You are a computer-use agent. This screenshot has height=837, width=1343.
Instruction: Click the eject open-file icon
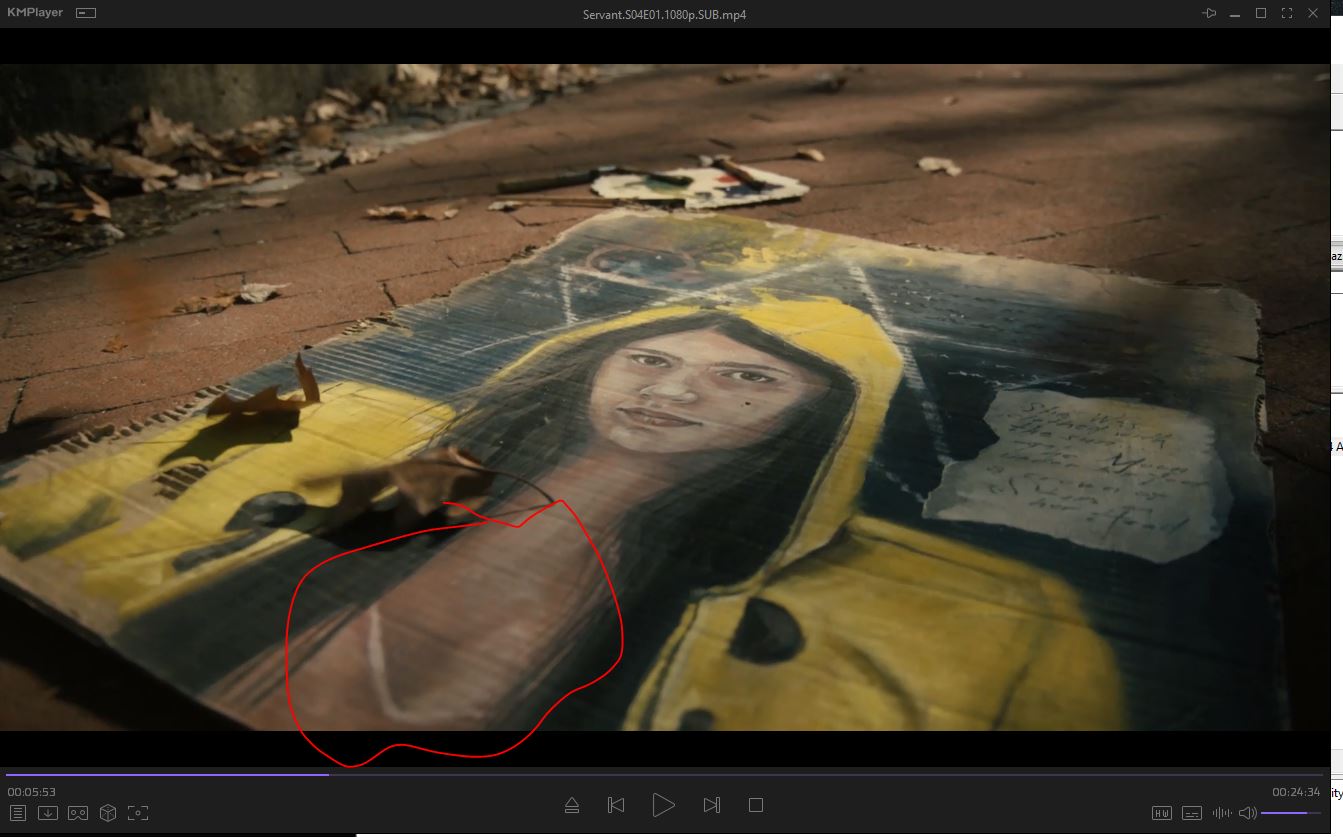coord(572,805)
